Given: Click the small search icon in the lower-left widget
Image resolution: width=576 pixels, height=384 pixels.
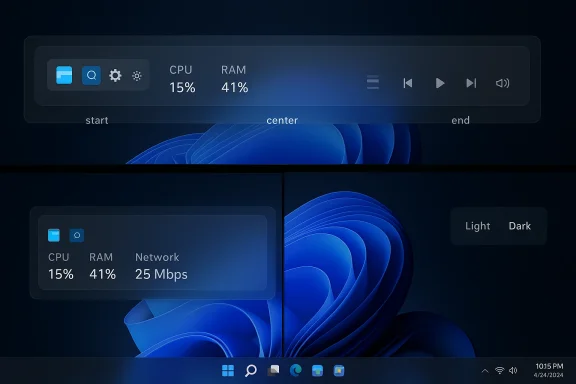Looking at the screenshot, I should tap(77, 235).
